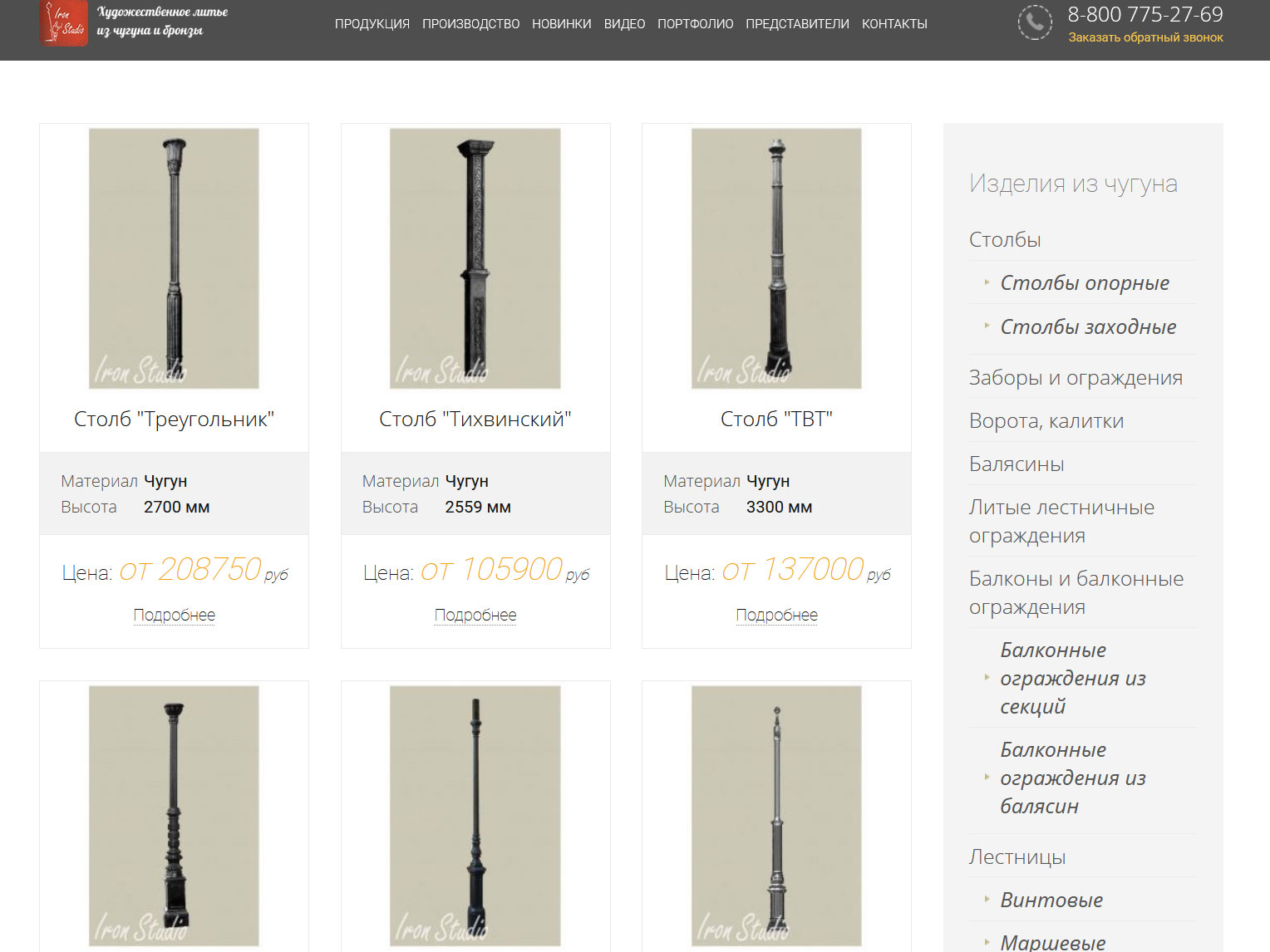1270x952 pixels.
Task: Open Заборы и ограждения category
Action: pyautogui.click(x=1076, y=377)
